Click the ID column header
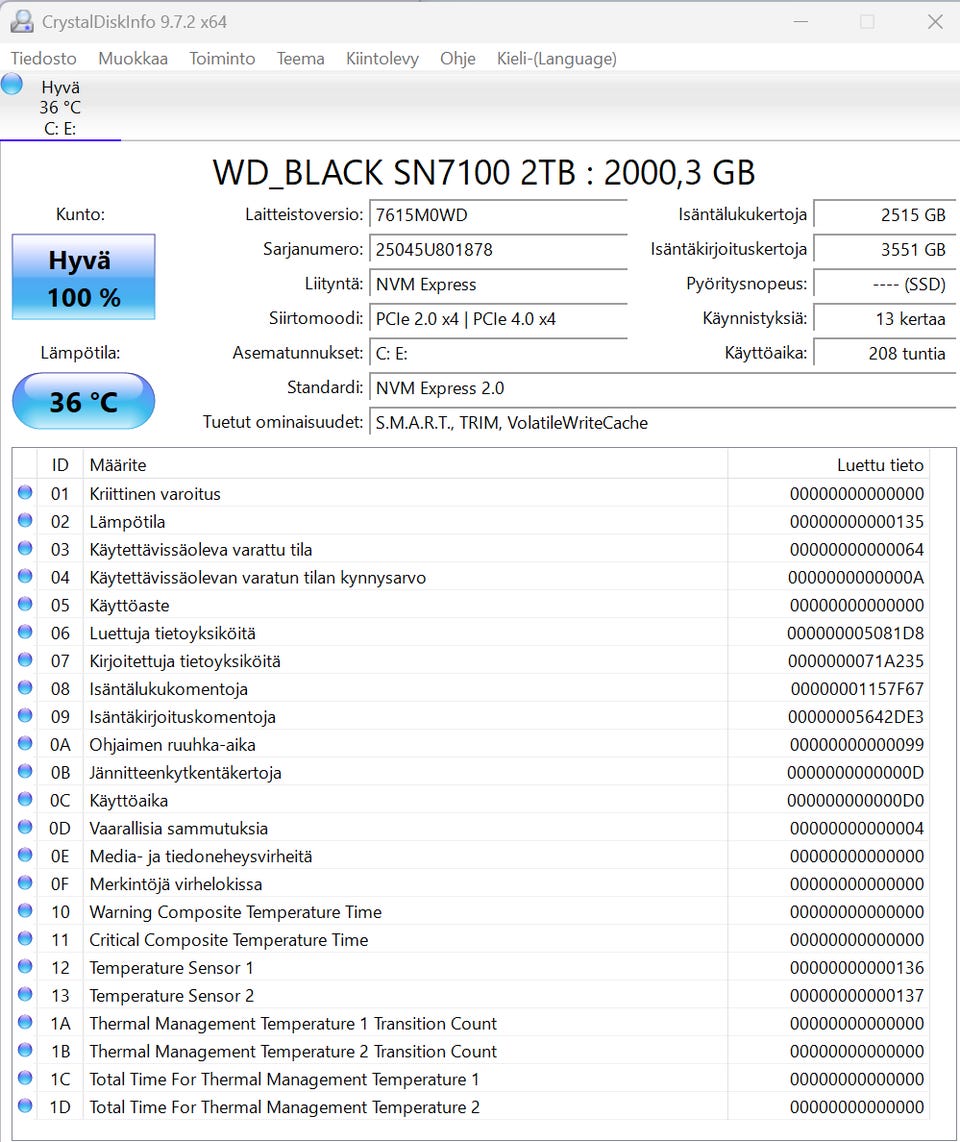Screen dimensions: 960x1142 click(x=60, y=465)
